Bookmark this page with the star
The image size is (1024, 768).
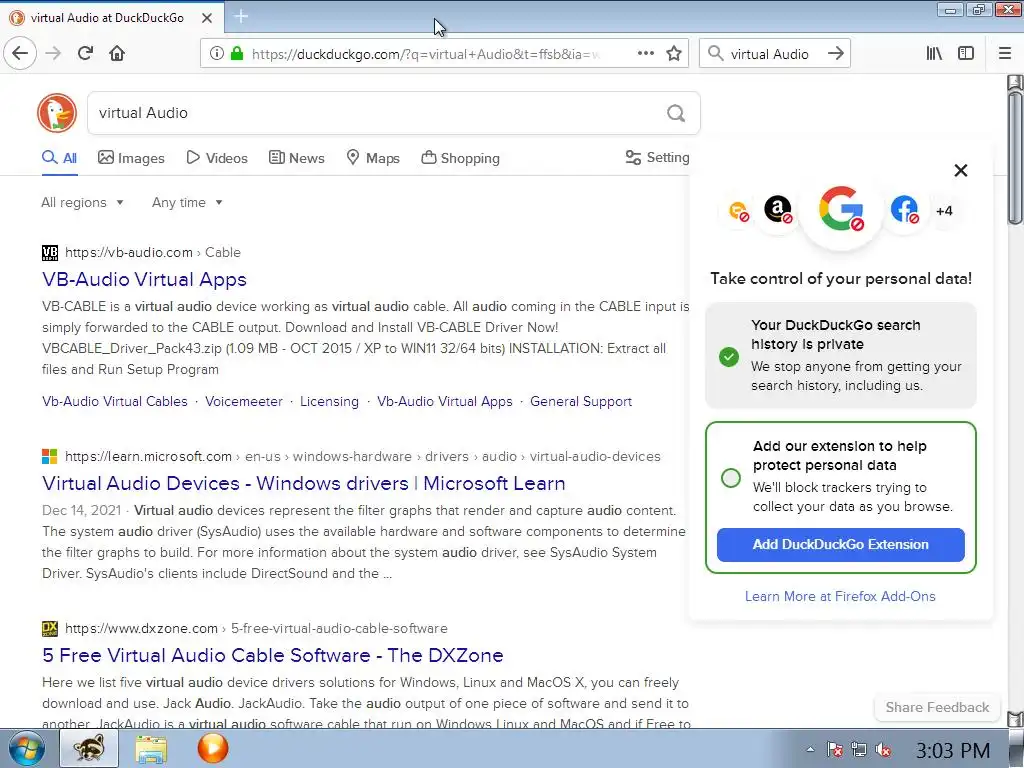674,54
